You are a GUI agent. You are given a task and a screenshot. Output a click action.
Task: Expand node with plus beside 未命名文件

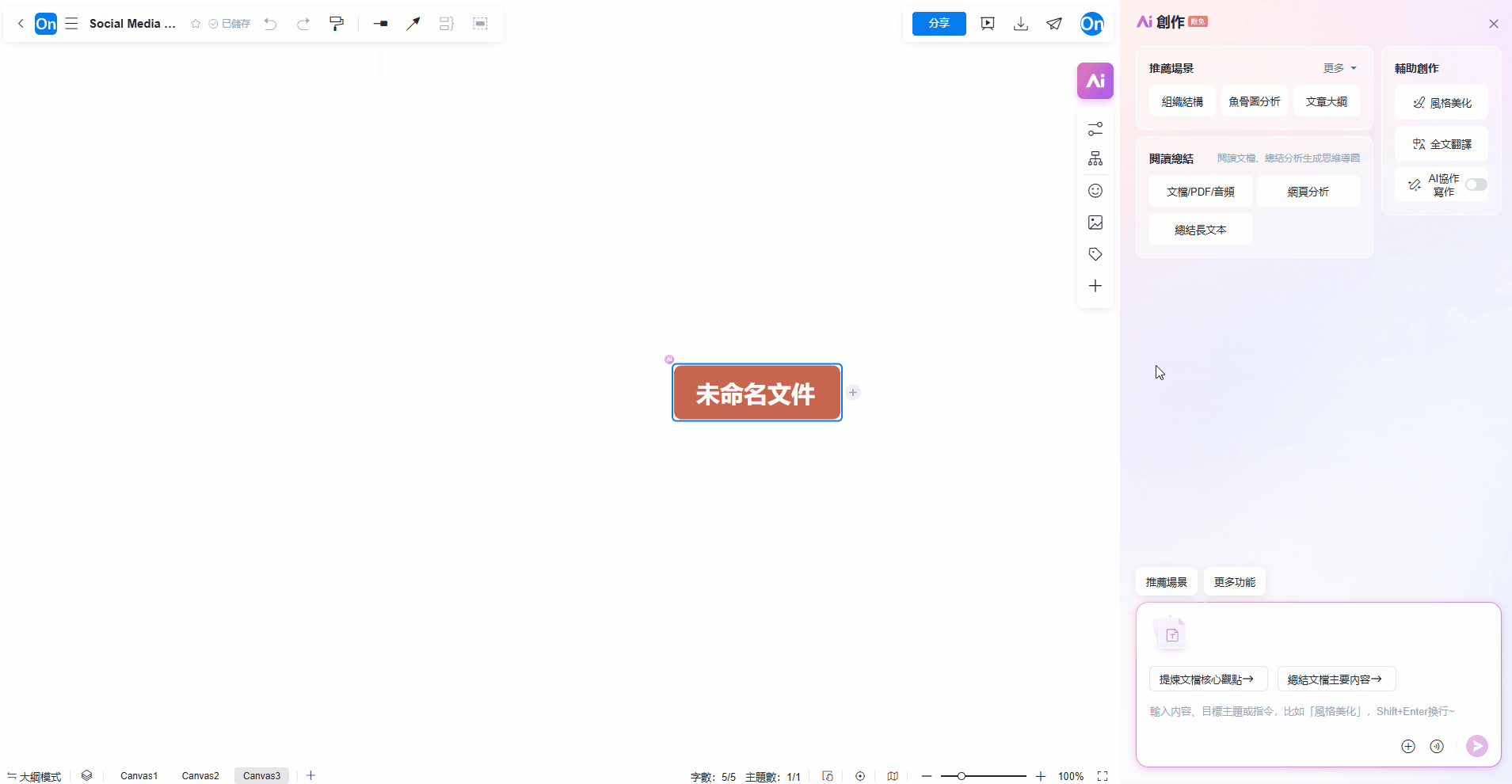(853, 392)
